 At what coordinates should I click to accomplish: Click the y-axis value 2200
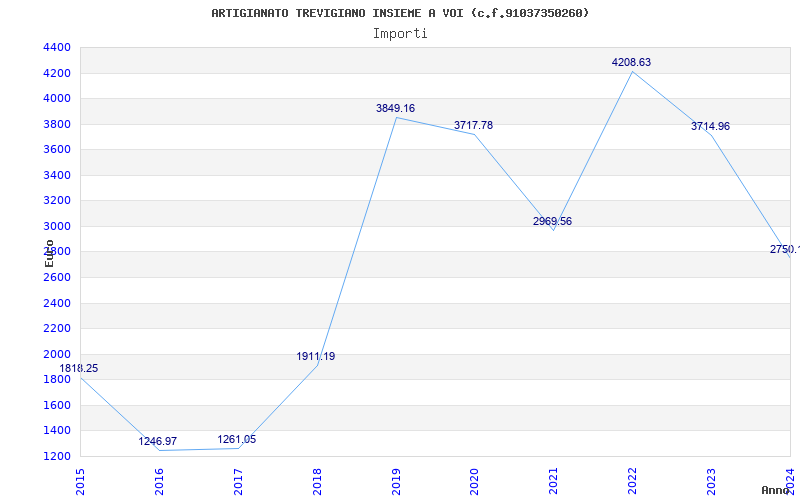(57, 329)
